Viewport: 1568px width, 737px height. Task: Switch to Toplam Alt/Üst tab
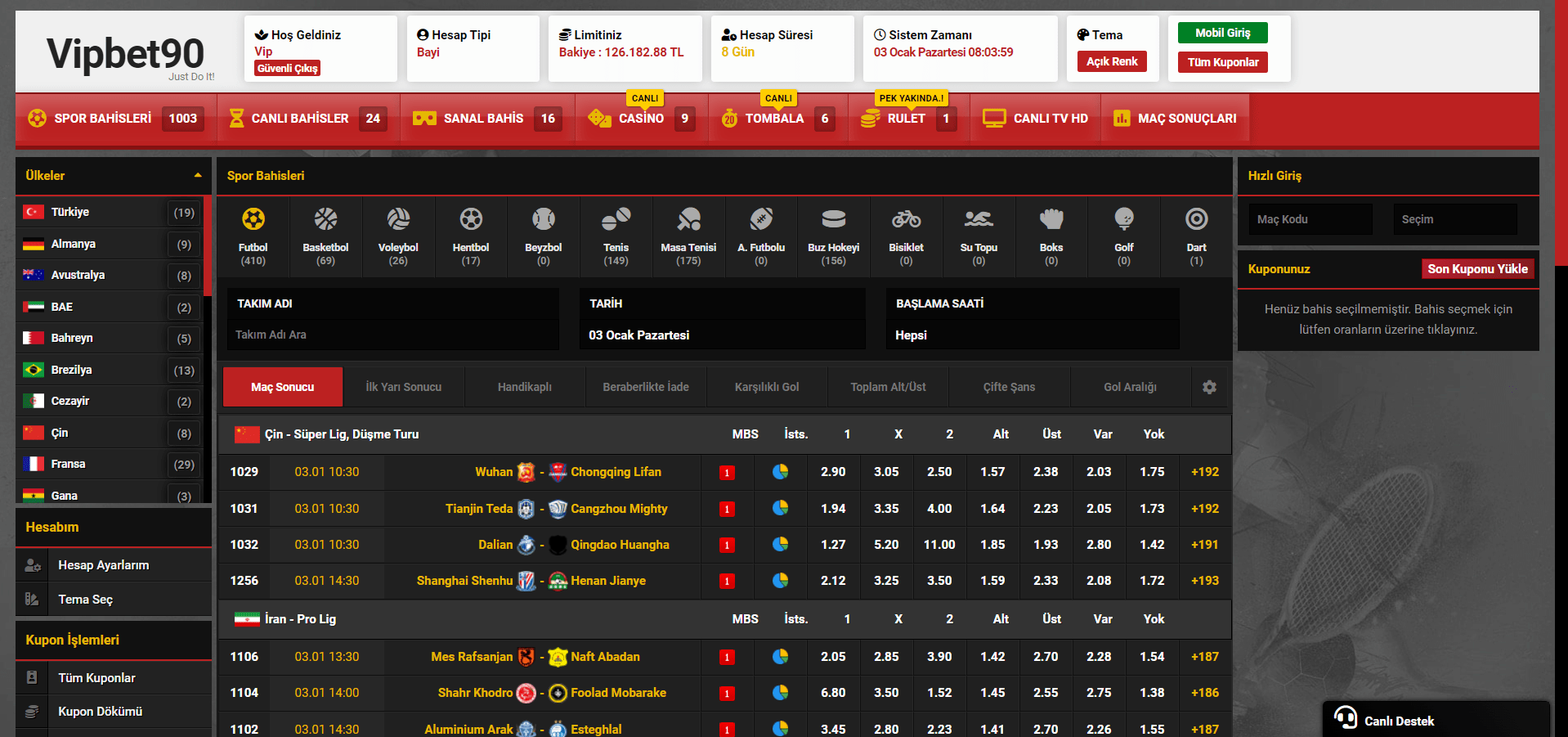(888, 387)
